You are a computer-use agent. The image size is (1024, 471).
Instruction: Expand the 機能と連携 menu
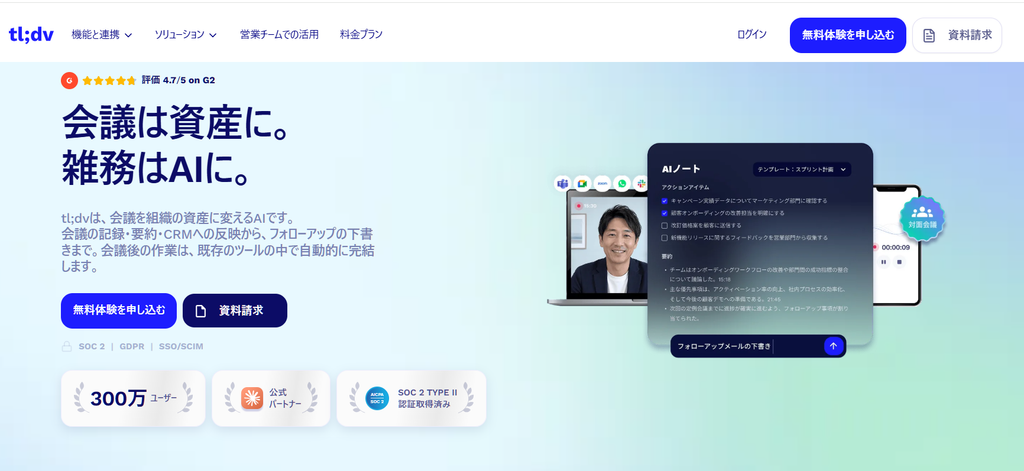(x=102, y=35)
